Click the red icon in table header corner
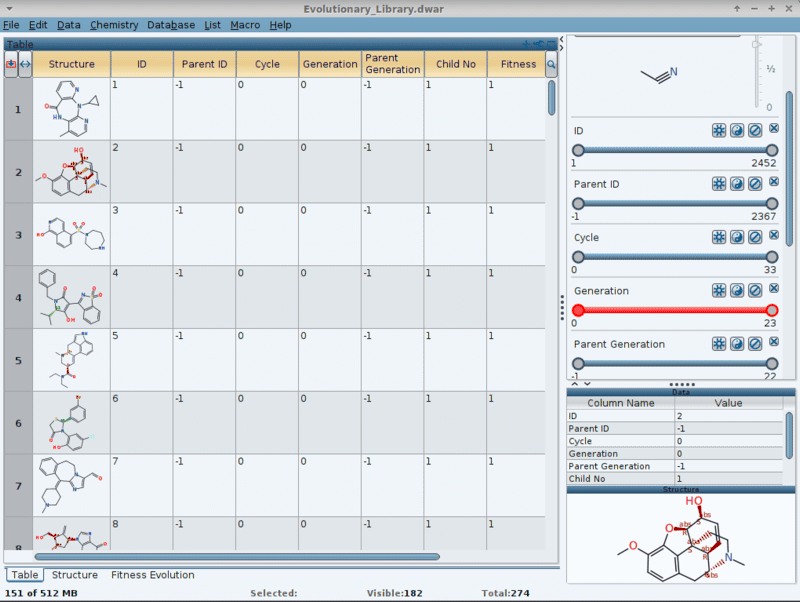 (x=11, y=64)
